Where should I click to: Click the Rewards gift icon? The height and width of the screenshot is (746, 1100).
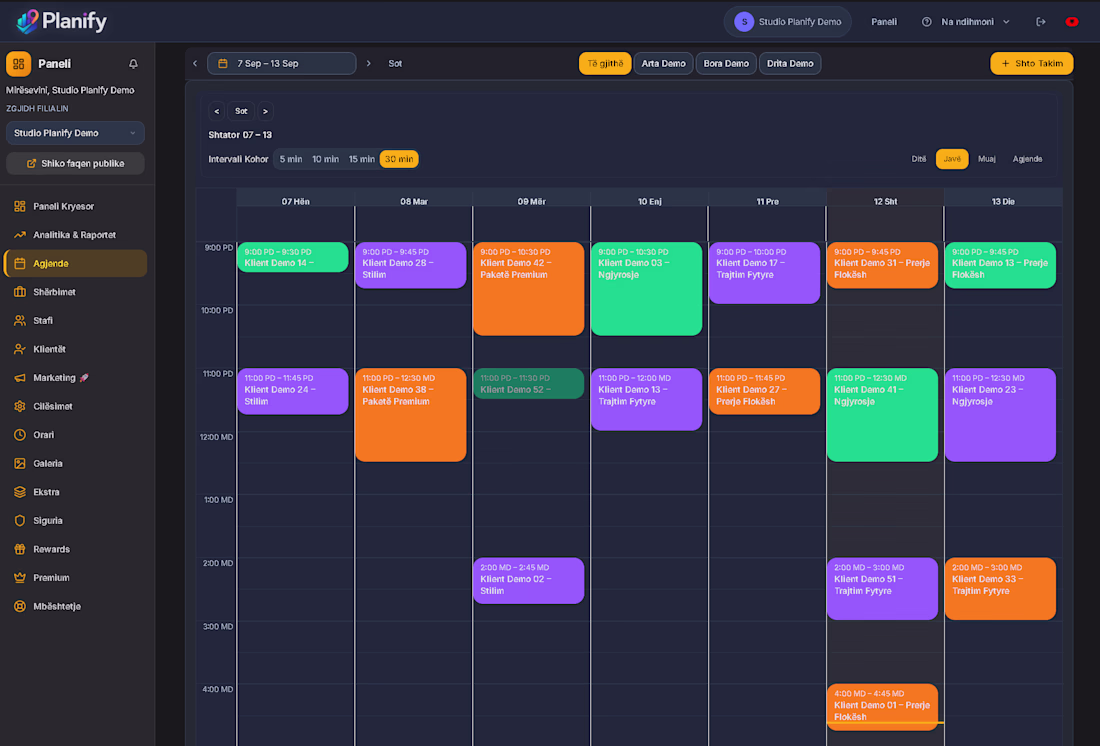coord(20,549)
